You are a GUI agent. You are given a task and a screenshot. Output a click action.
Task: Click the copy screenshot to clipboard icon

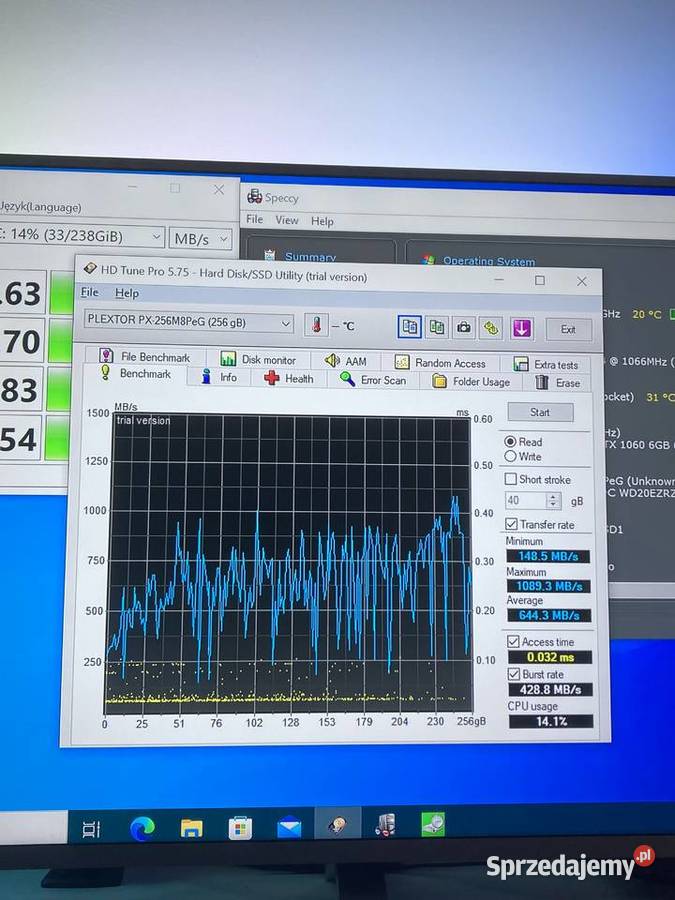pyautogui.click(x=437, y=327)
